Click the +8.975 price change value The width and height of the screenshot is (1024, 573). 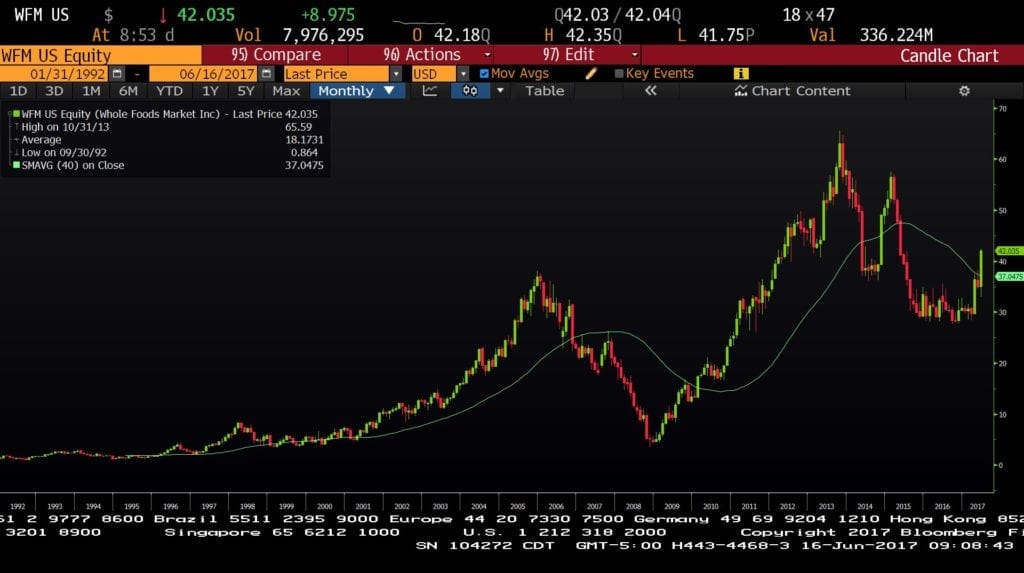pyautogui.click(x=328, y=15)
